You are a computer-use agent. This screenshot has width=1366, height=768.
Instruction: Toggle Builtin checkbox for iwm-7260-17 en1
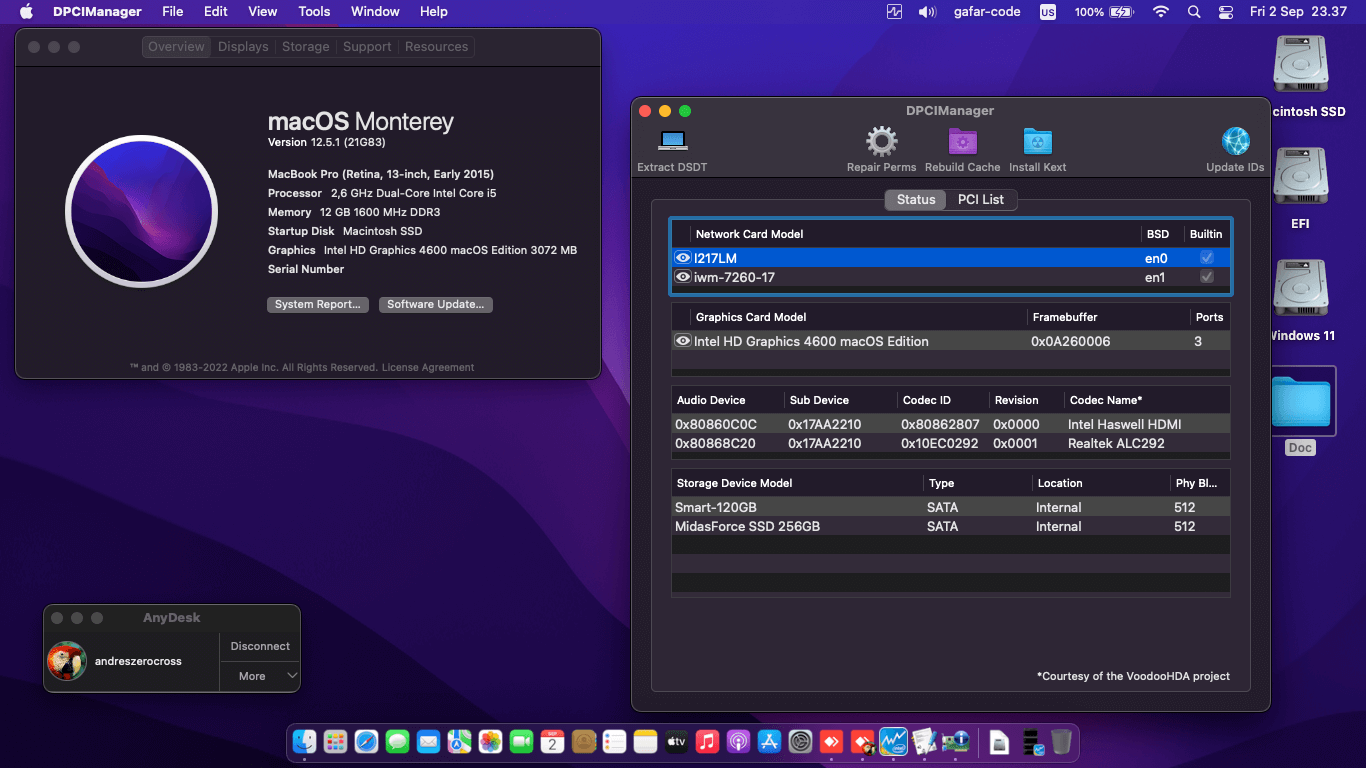click(x=1207, y=277)
